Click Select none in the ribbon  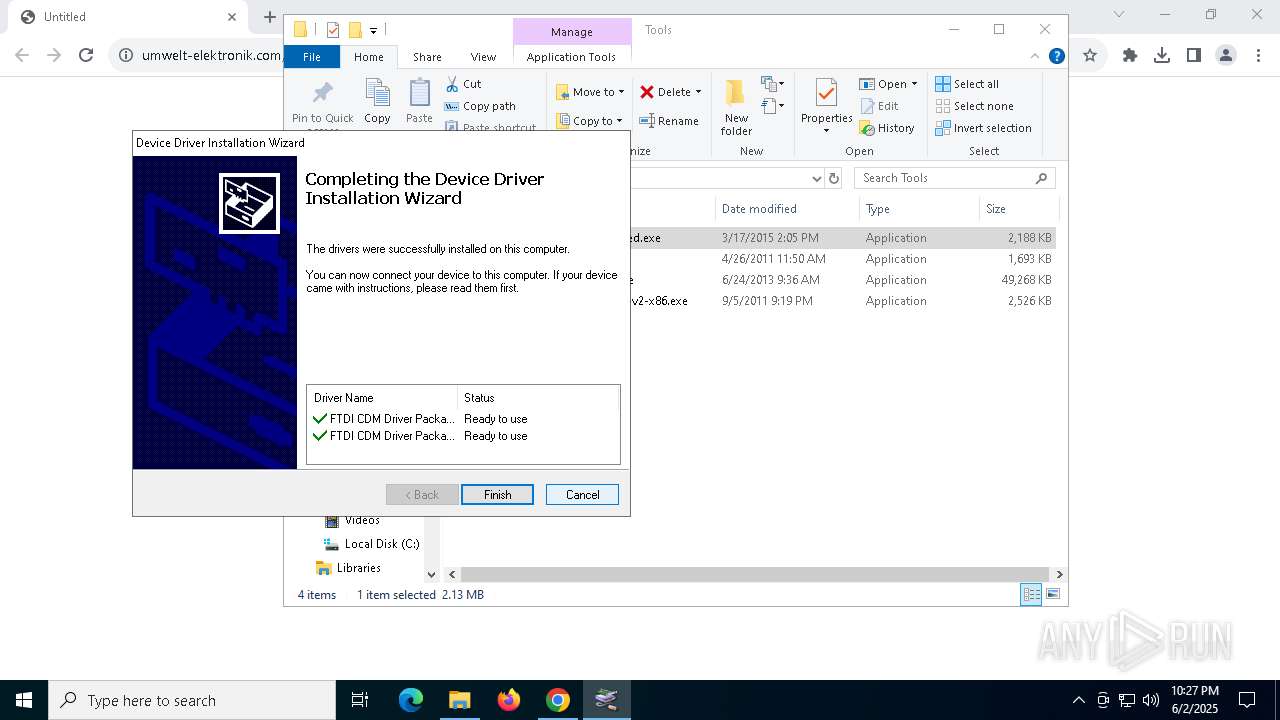(x=974, y=106)
